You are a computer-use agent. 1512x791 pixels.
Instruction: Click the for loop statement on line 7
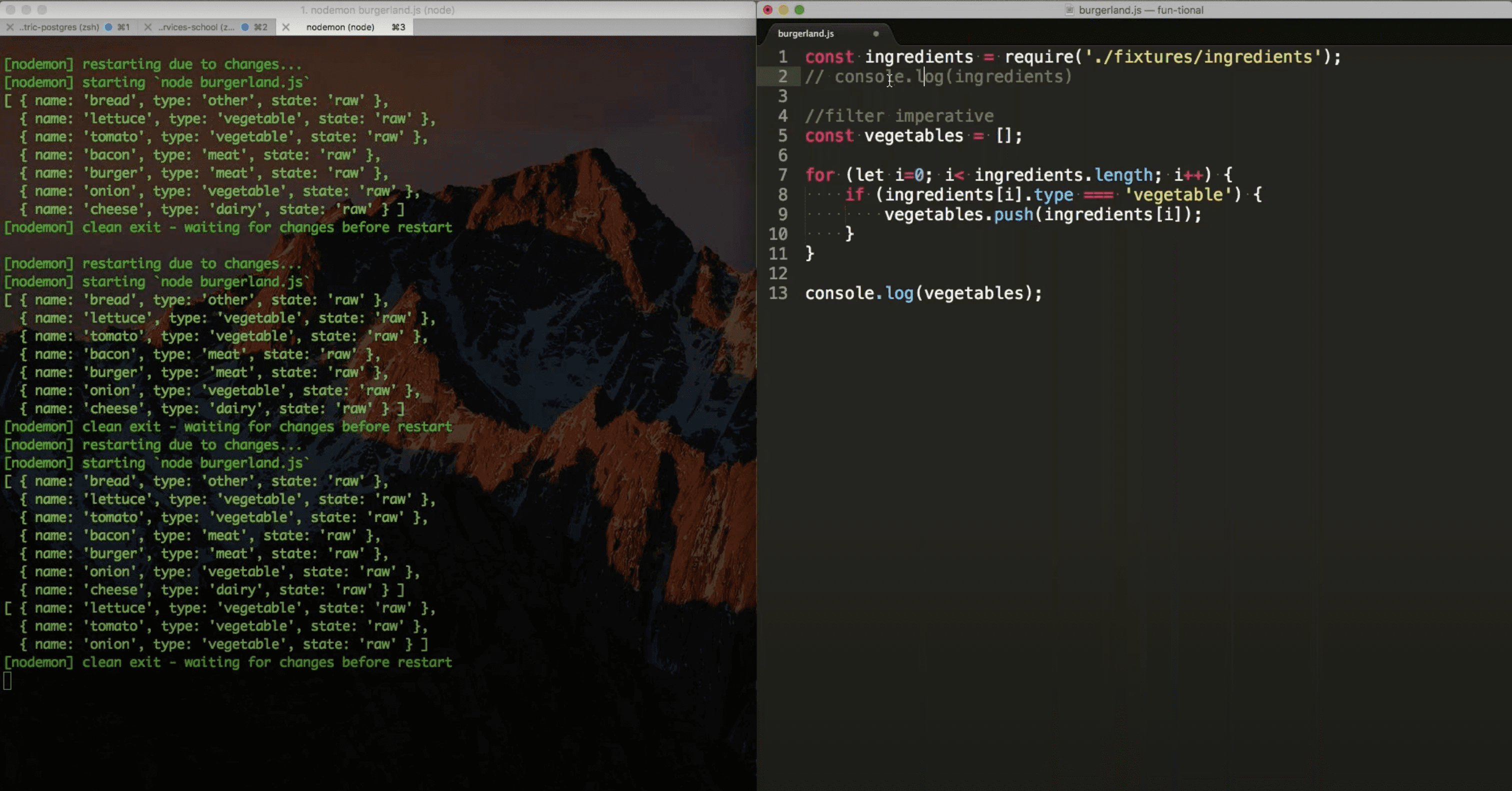pyautogui.click(x=1018, y=175)
